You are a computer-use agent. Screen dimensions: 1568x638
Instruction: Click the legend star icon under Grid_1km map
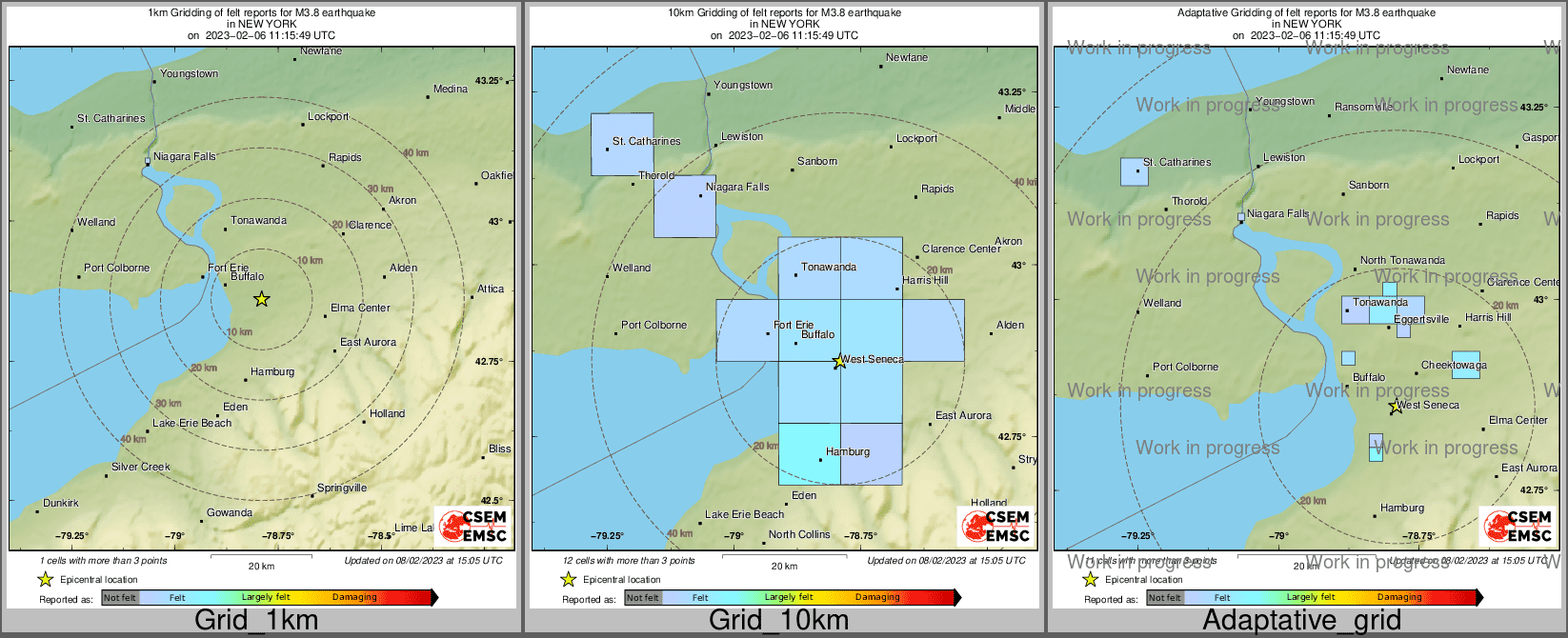(45, 579)
